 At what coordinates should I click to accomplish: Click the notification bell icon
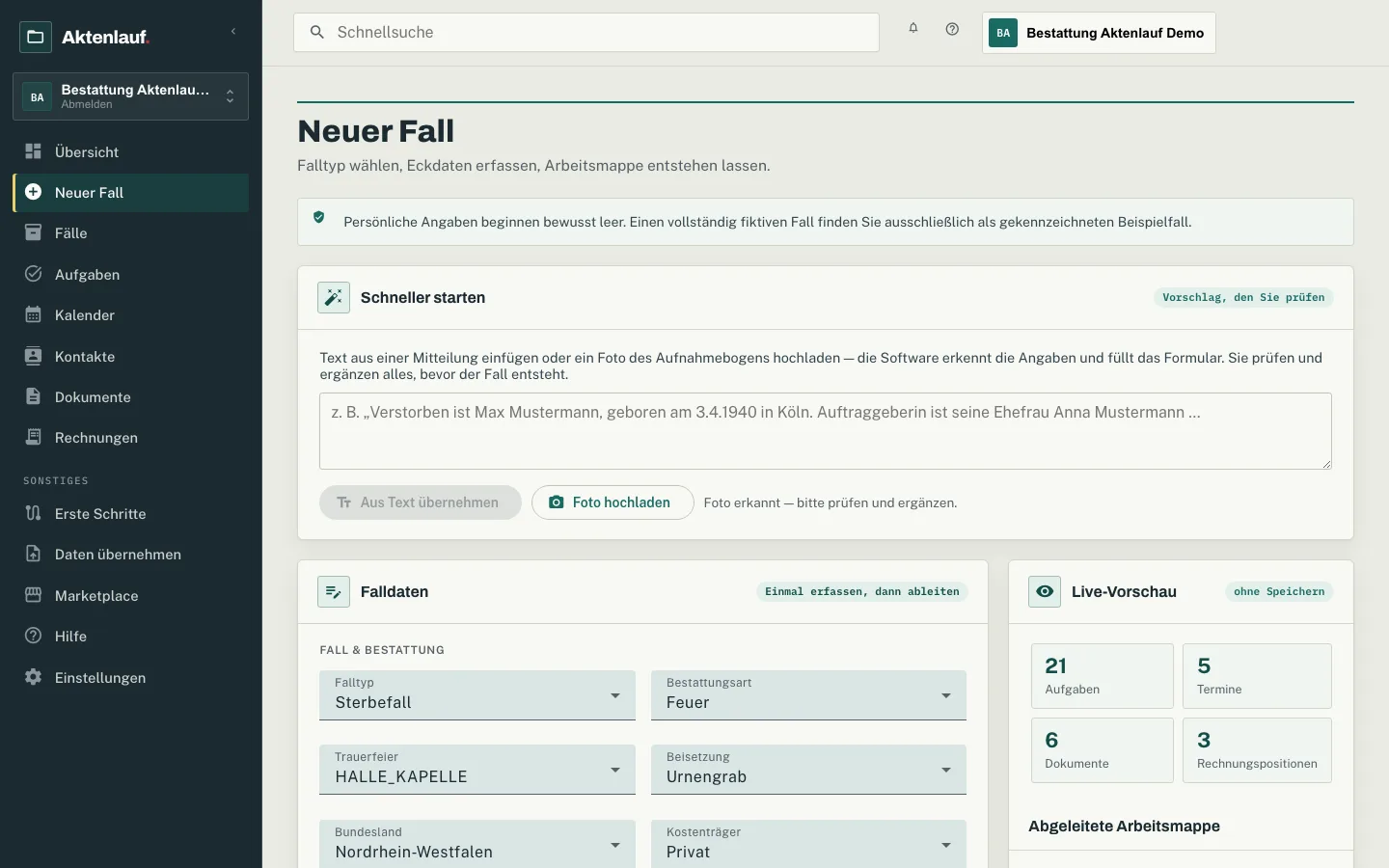912,29
